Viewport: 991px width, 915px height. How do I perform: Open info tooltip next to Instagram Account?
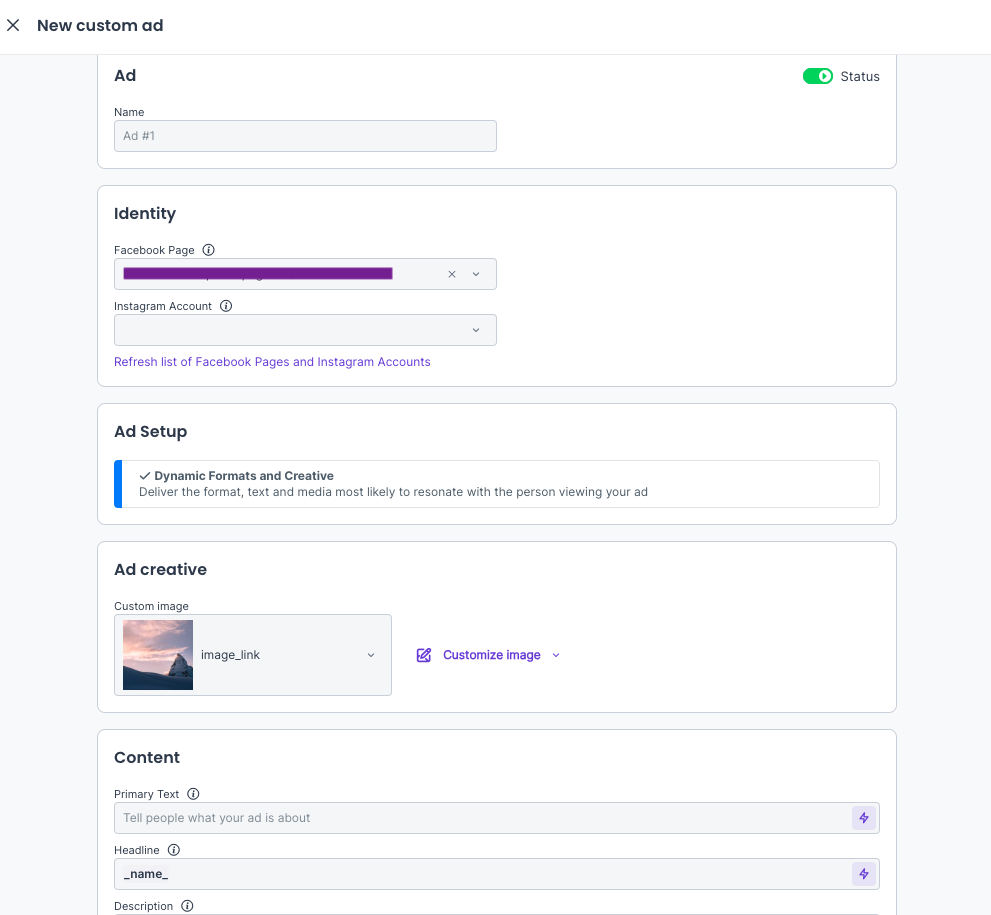point(226,306)
